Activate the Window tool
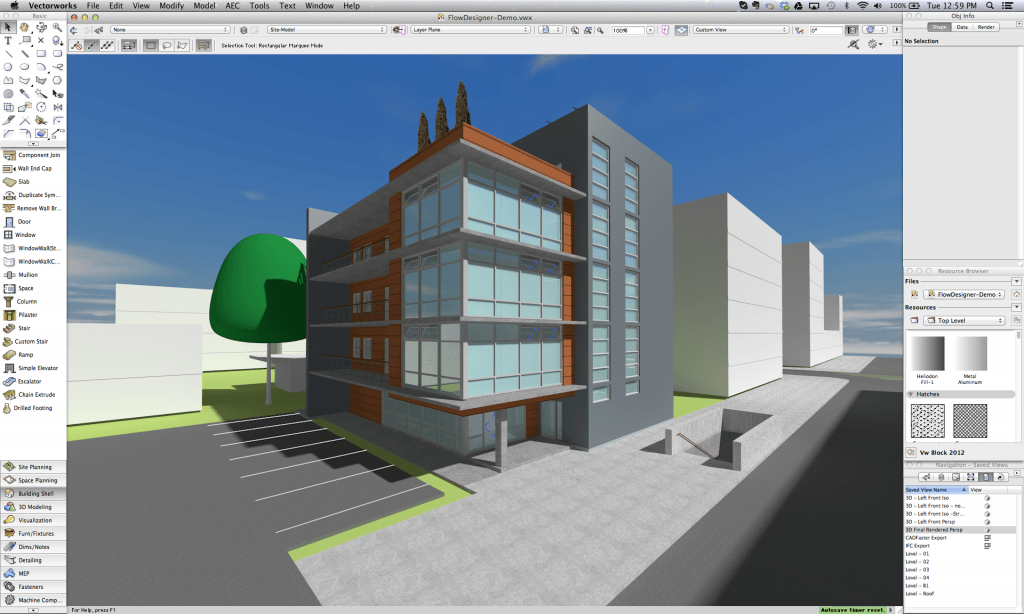Image resolution: width=1024 pixels, height=614 pixels. [25, 234]
